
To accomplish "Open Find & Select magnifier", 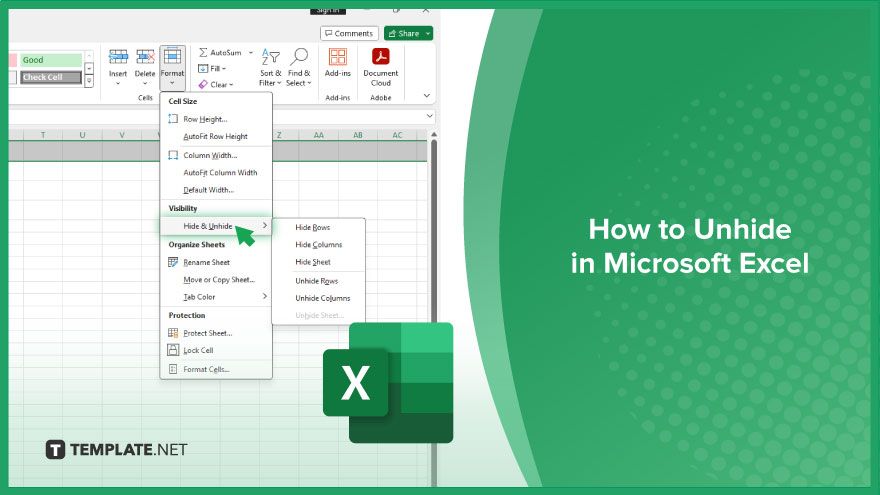I will [x=299, y=67].
